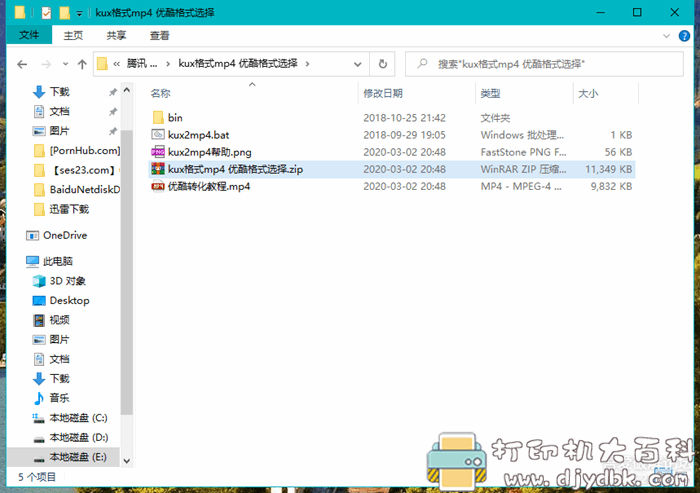Open 本地磁盘 (C:) drive
The image size is (700, 493).
78,418
